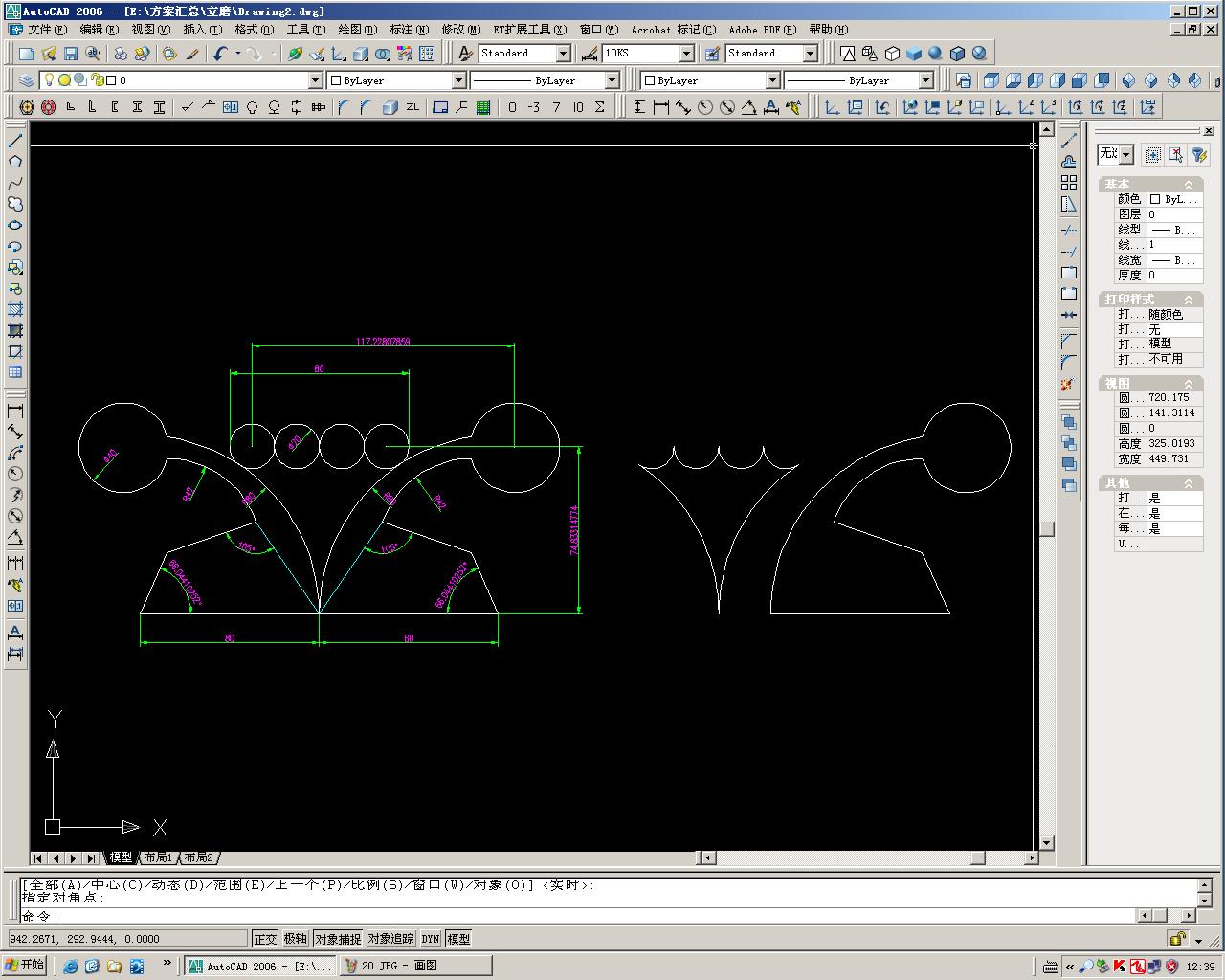Open the Text Style Standard dropdown
This screenshot has width=1225, height=980.
563,54
